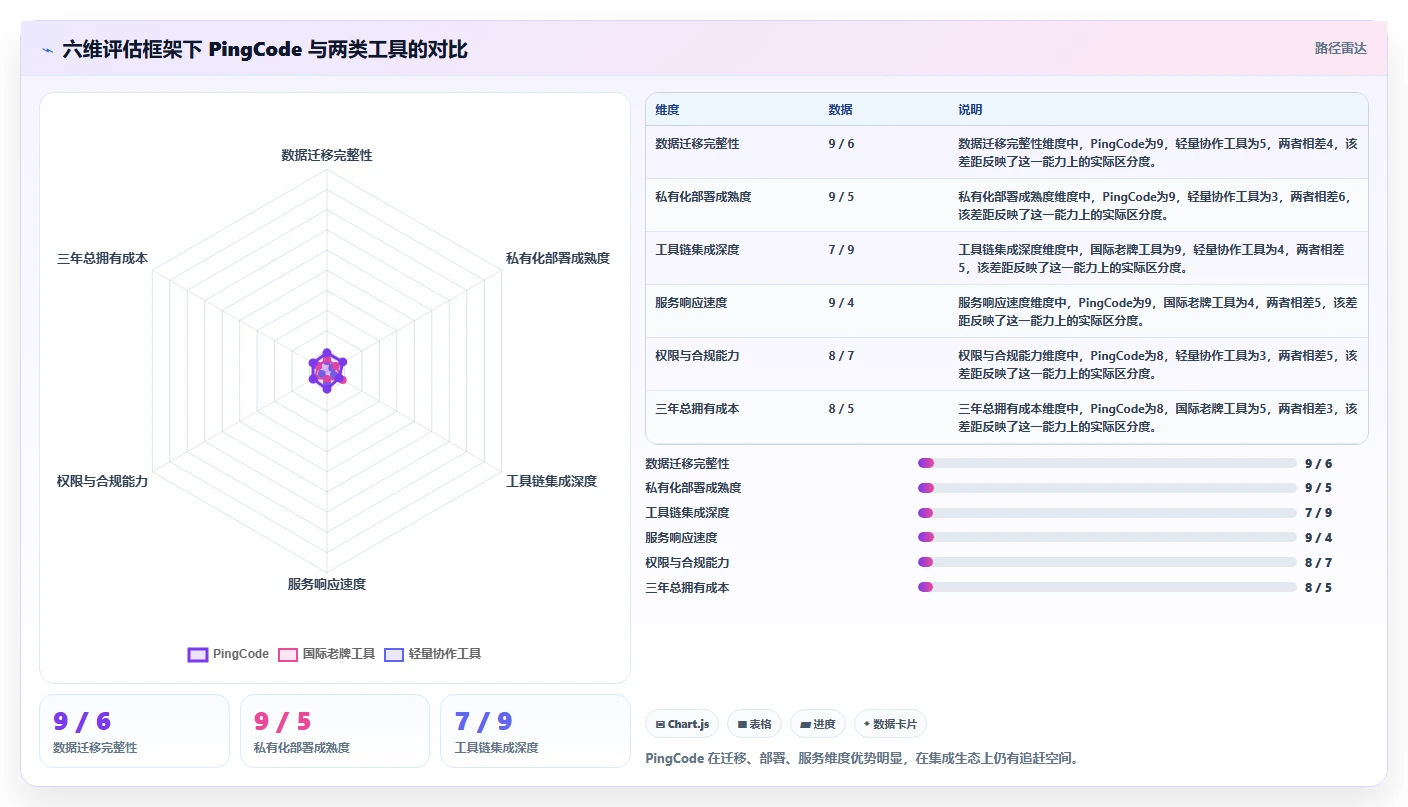Click the table description starting 三年总拥有成本维度中

[x=1157, y=418]
